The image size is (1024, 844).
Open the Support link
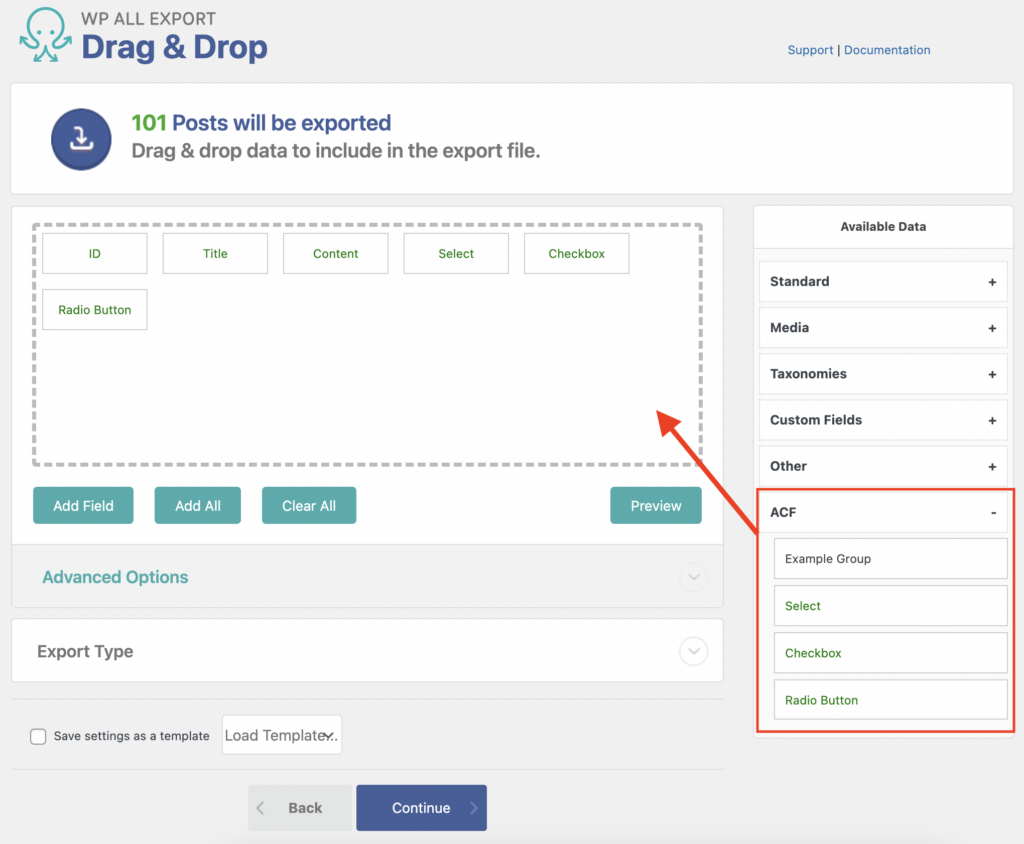pos(810,50)
